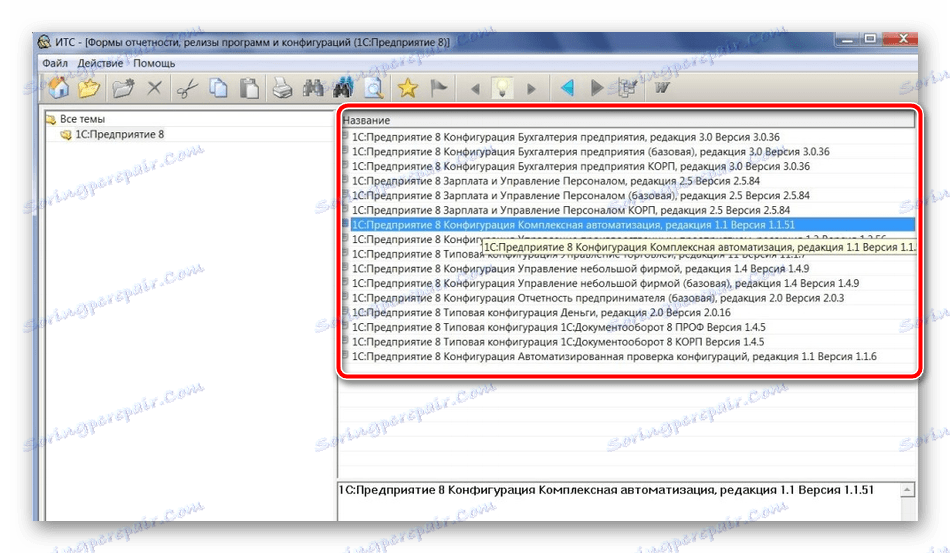Click the blue back arrow

click(567, 88)
